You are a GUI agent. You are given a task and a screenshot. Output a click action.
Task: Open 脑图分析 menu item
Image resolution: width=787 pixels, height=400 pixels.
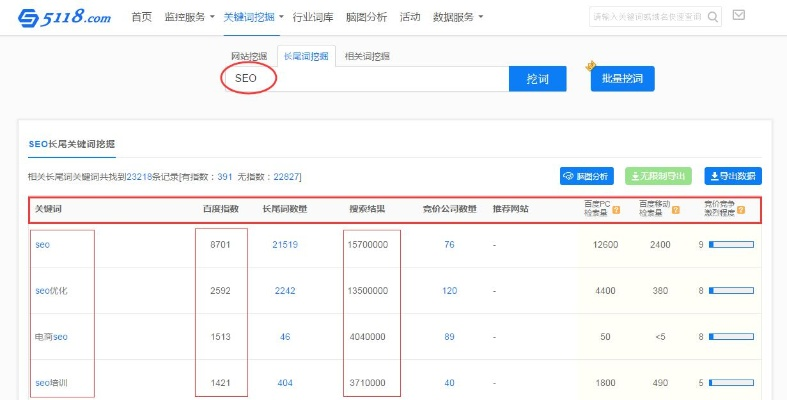click(x=366, y=17)
